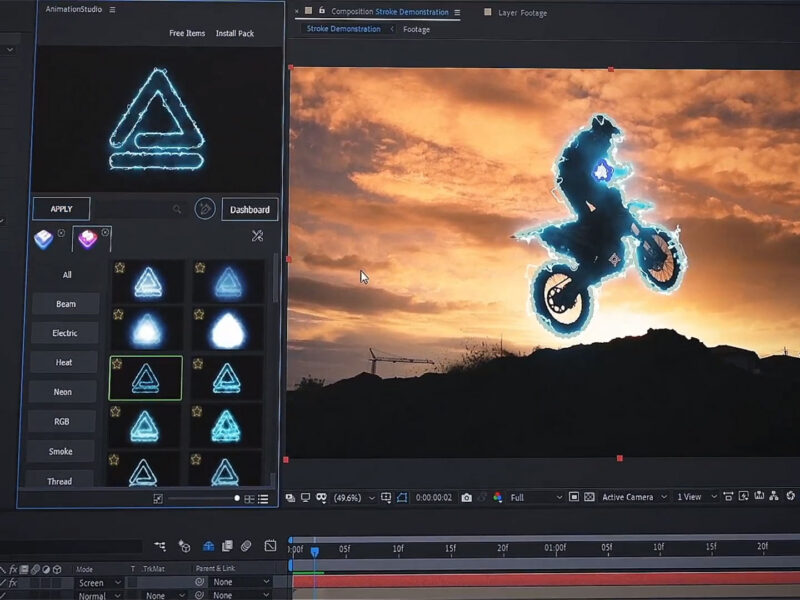Select the purple pack icon tab
The height and width of the screenshot is (600, 800).
coord(90,239)
